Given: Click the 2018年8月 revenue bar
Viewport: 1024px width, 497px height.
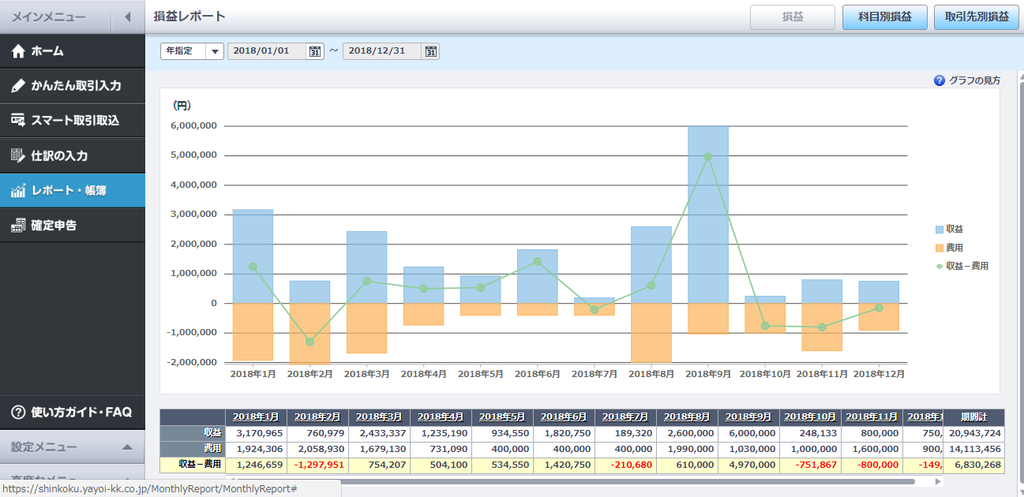Looking at the screenshot, I should pyautogui.click(x=651, y=265).
